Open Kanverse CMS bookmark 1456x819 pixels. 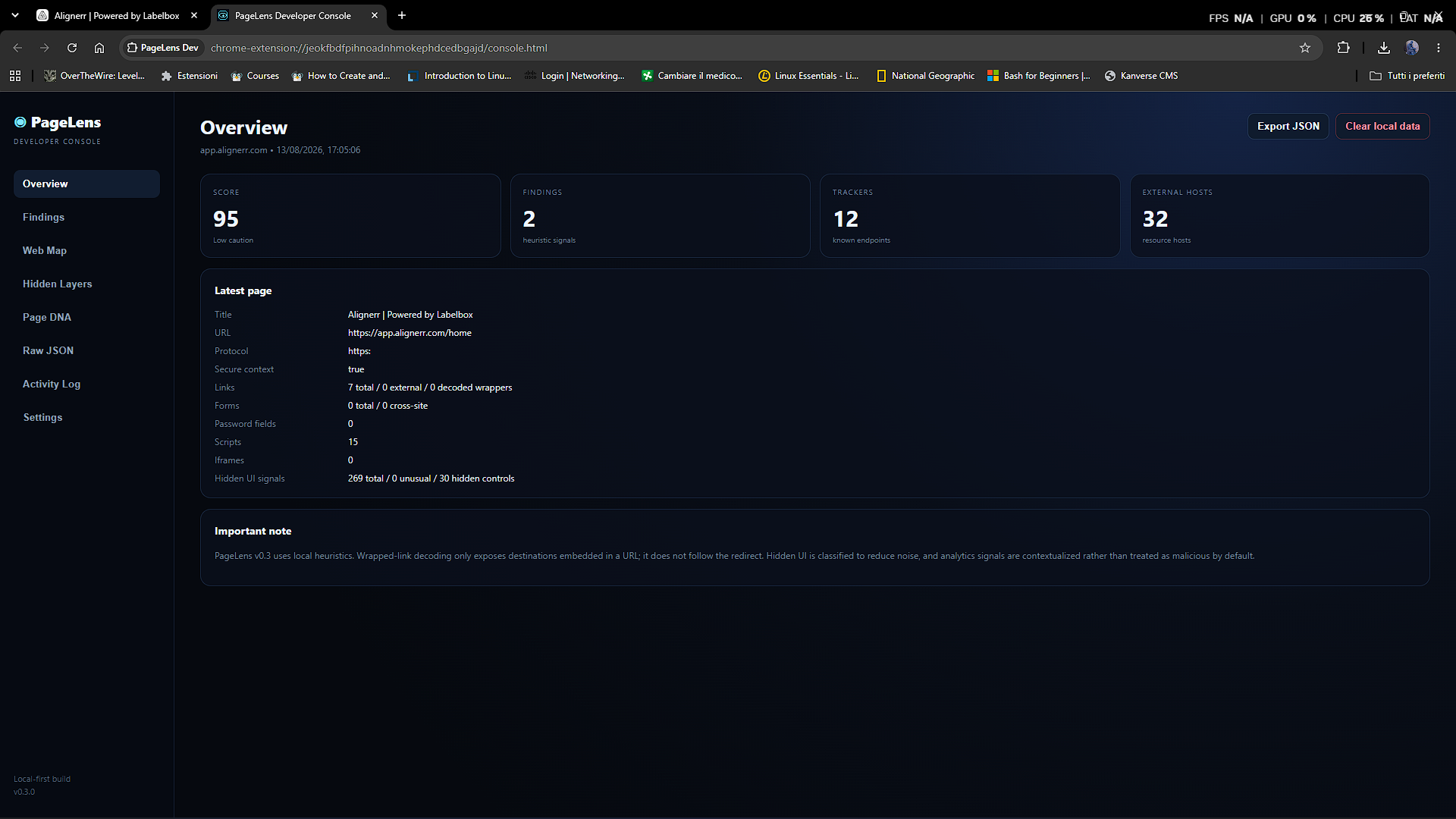[1141, 76]
